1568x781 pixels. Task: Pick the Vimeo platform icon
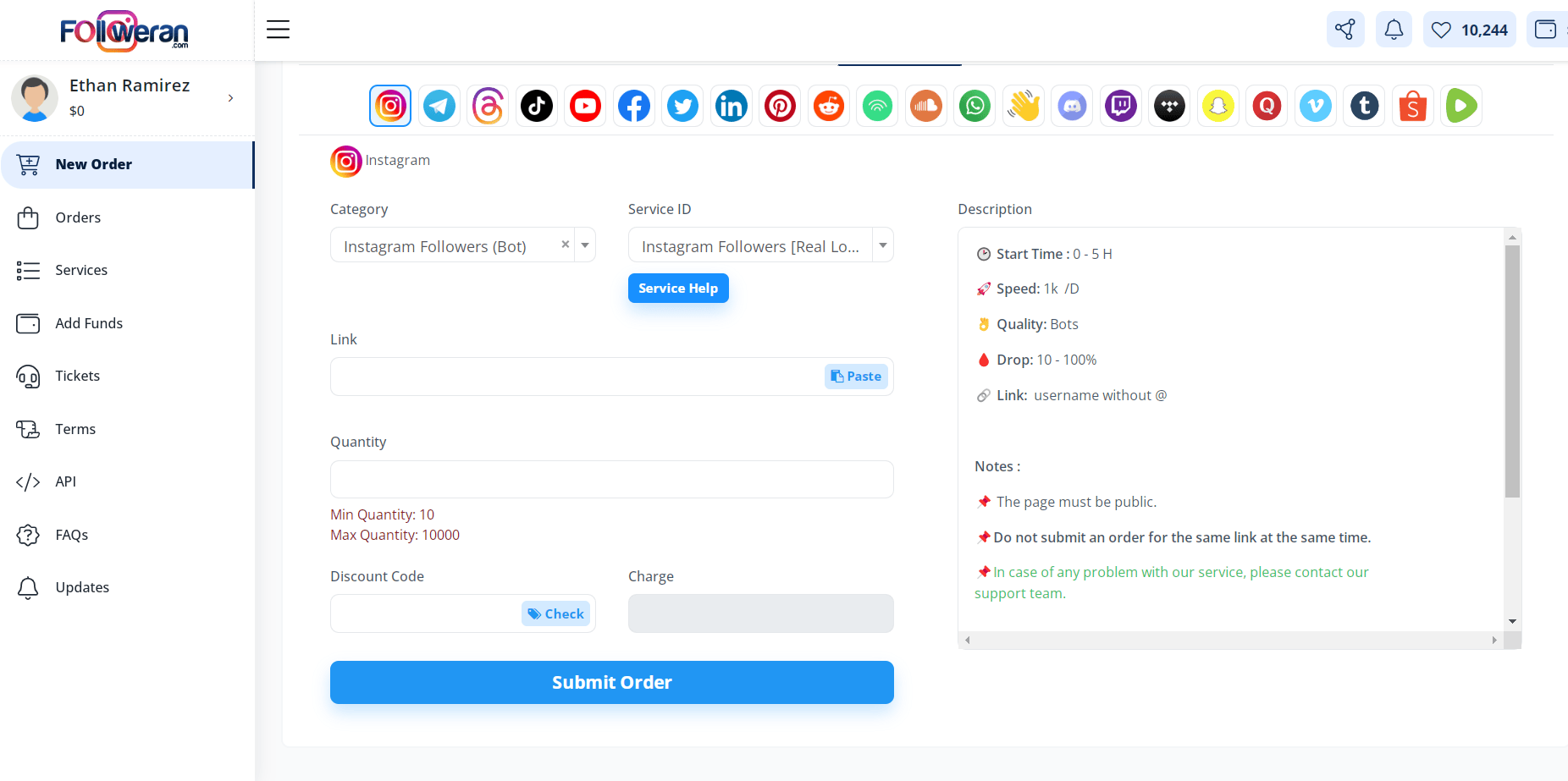1316,106
